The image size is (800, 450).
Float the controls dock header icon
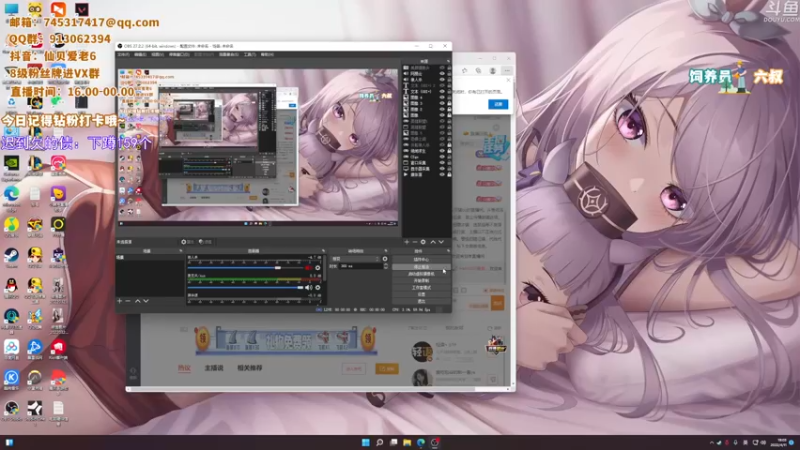tap(448, 251)
